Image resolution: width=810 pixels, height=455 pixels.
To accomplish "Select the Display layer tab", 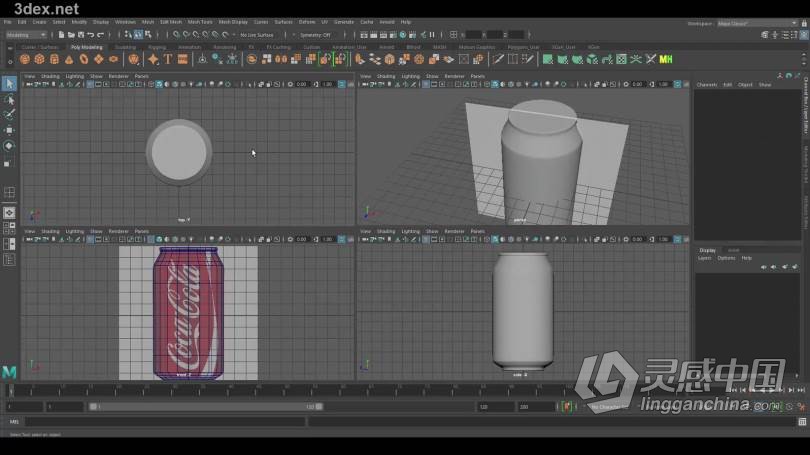I will point(707,250).
